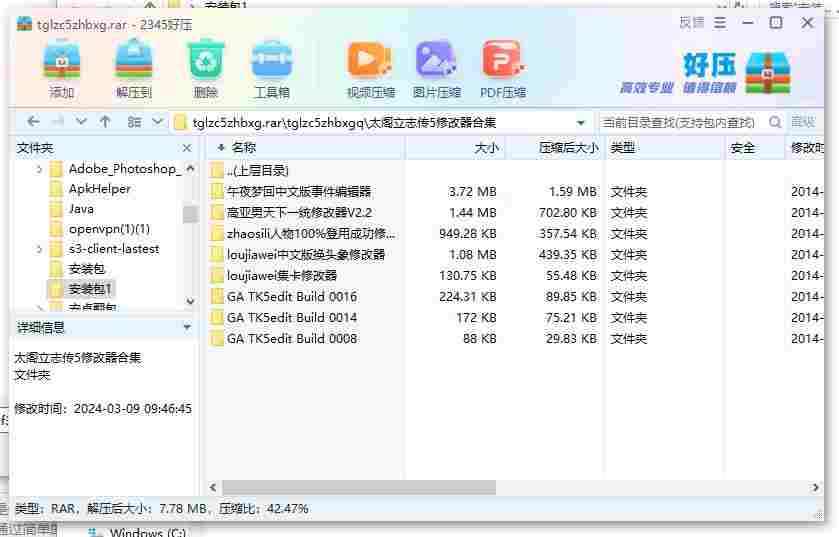Click the forward navigation arrow
This screenshot has width=839, height=537.
[x=57, y=122]
